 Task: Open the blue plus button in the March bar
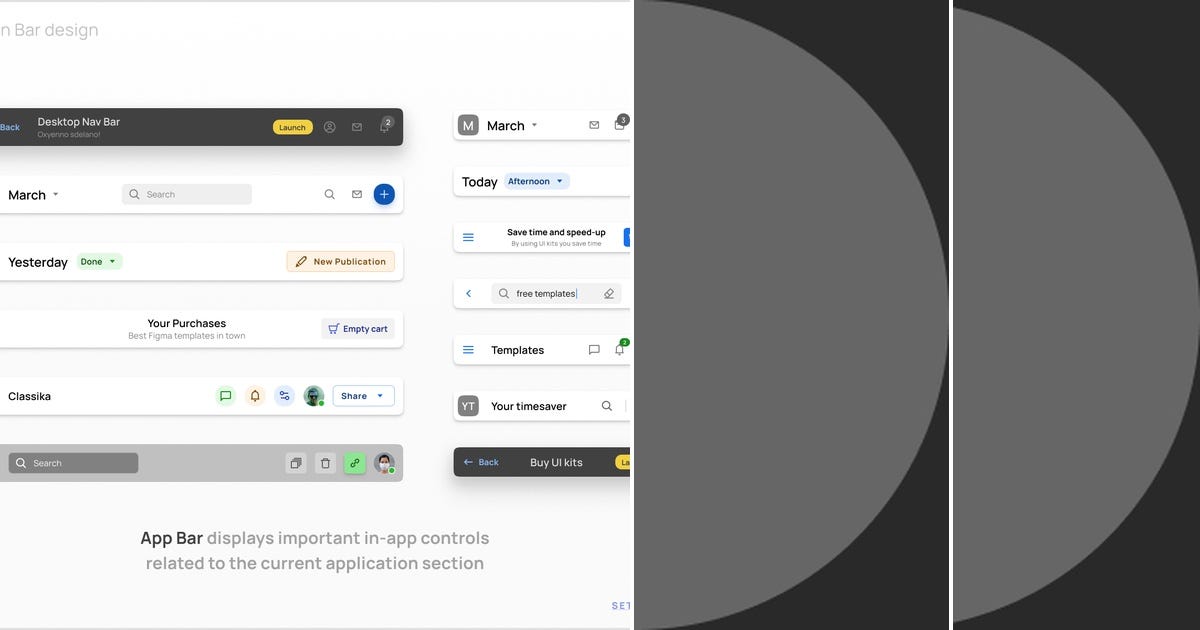(384, 194)
